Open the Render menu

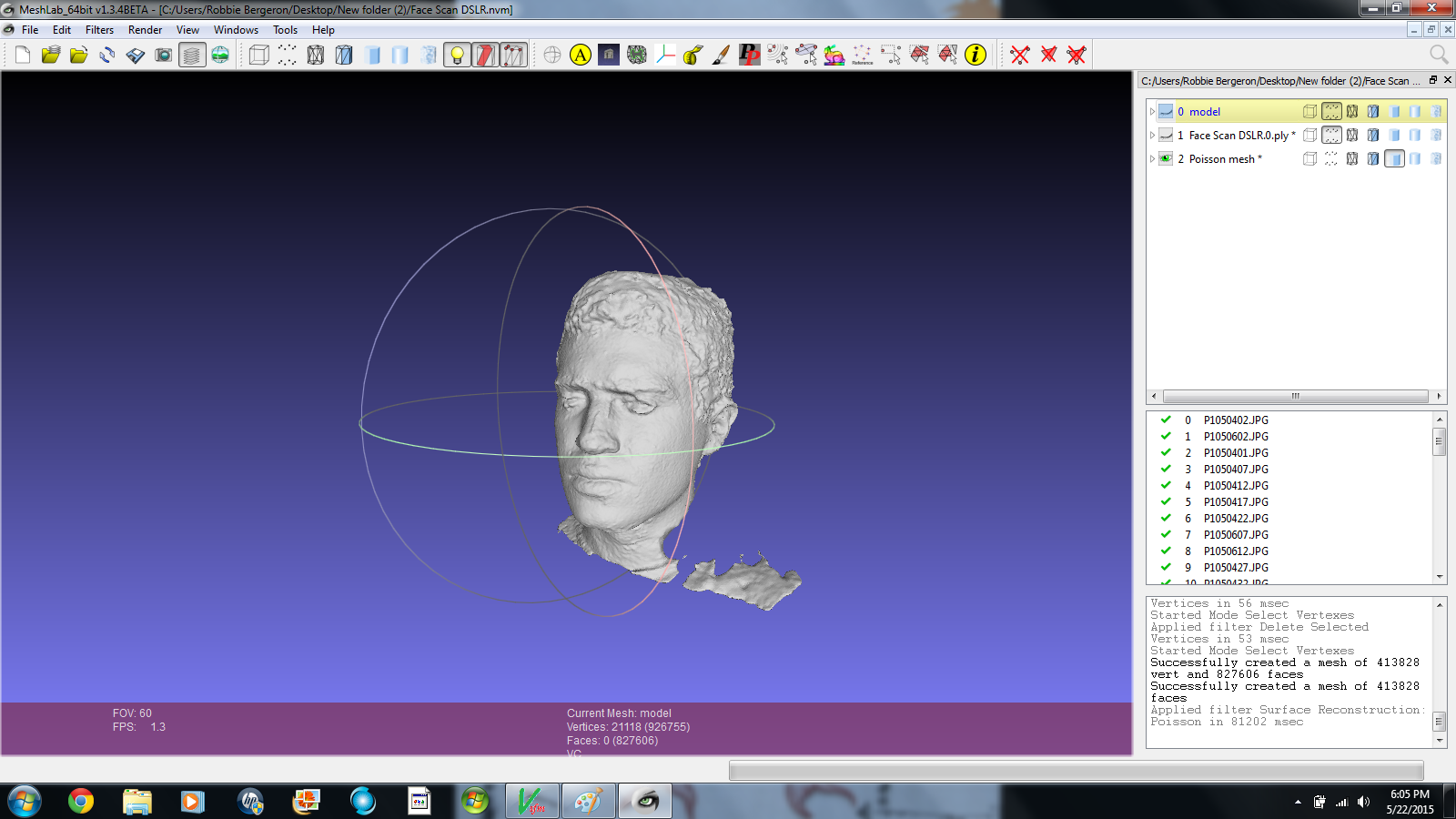145,30
